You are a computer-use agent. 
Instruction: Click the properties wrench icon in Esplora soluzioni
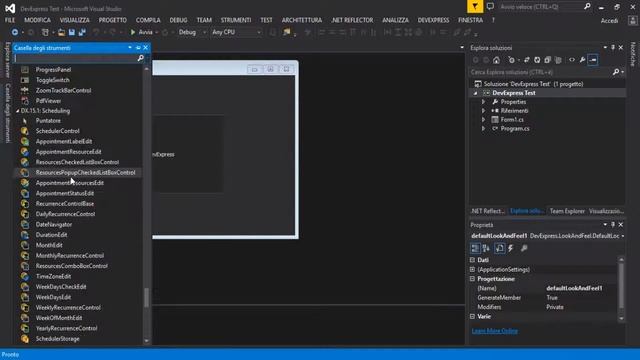tap(582, 60)
